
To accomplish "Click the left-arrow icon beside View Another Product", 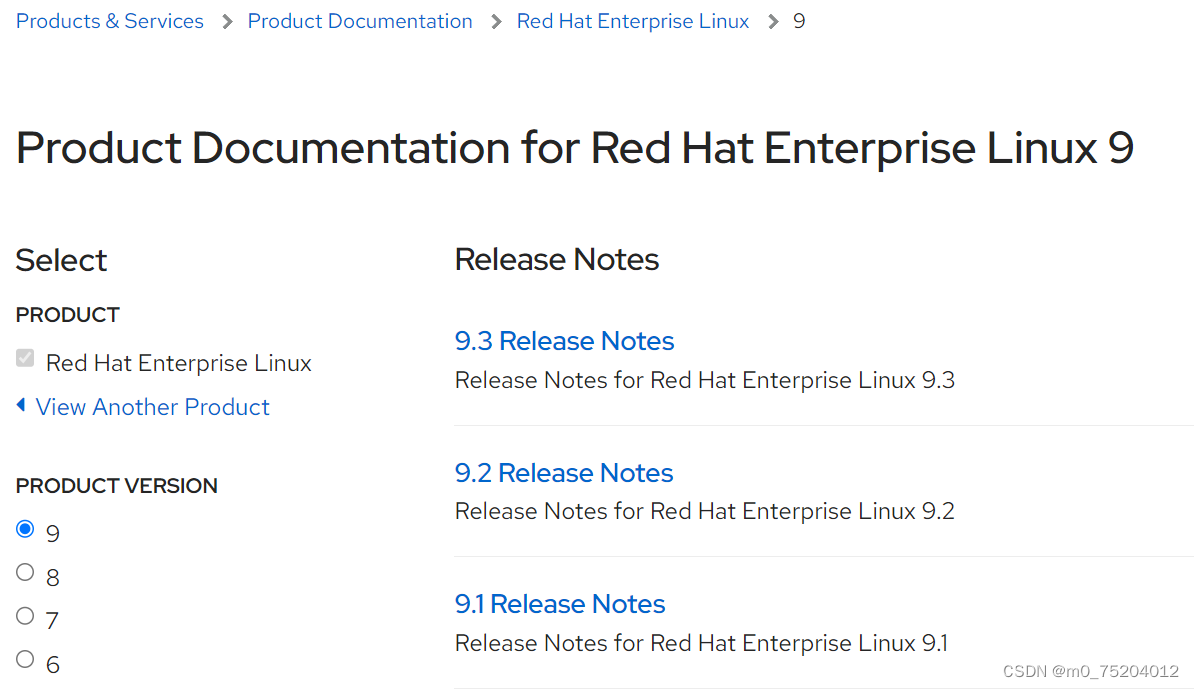I will click(22, 407).
